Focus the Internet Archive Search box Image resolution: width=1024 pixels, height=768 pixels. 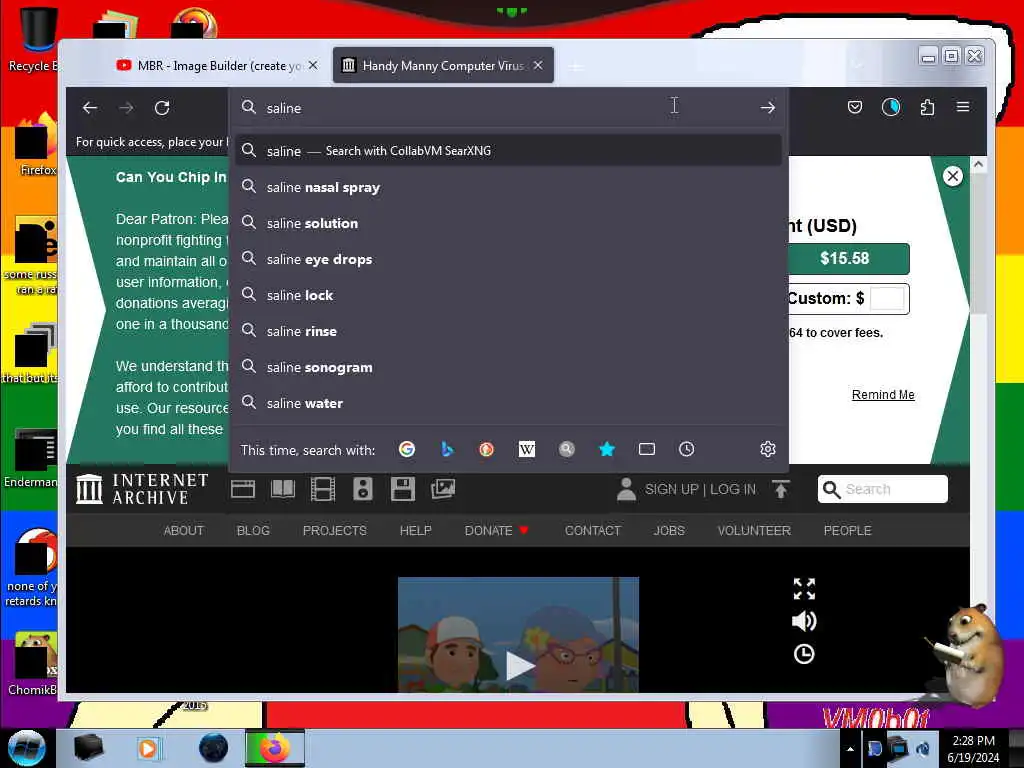pyautogui.click(x=882, y=489)
